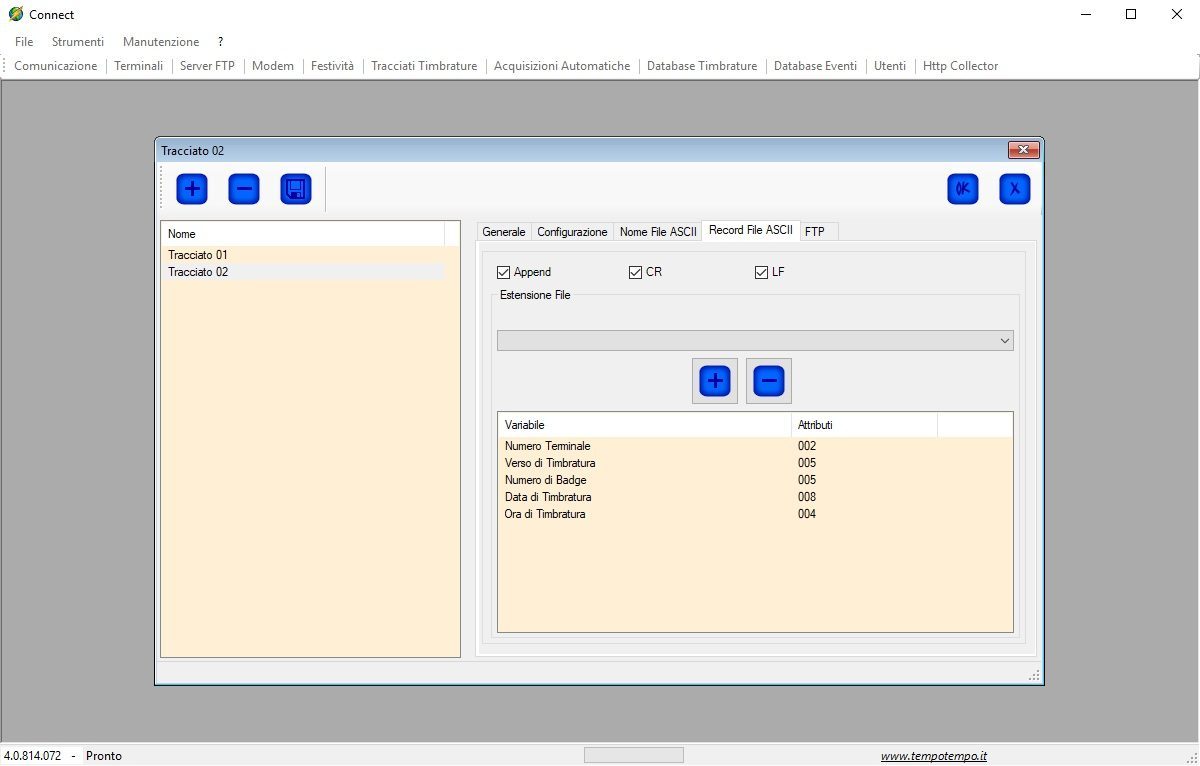Select the Verso di Timbratura variable row
The width and height of the screenshot is (1200, 766).
[755, 463]
